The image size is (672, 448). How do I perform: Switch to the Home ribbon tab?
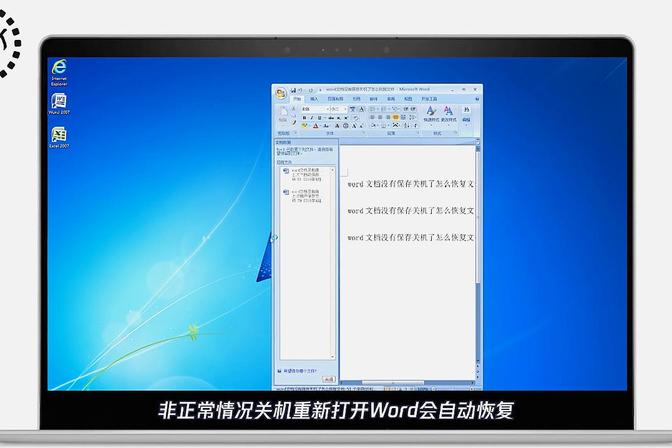(x=297, y=99)
